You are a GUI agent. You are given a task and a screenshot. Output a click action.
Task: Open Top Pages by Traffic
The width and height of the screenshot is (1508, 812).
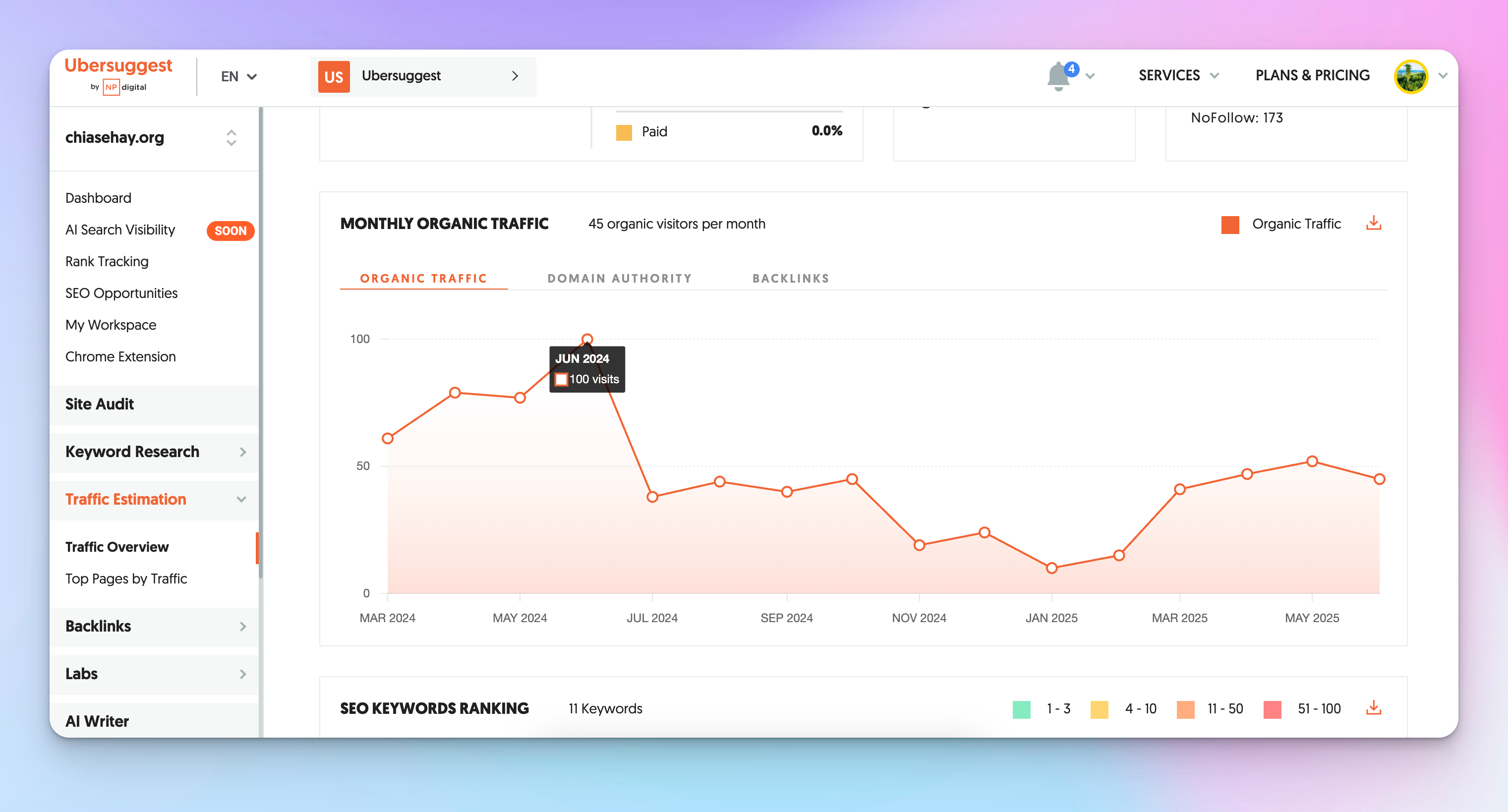(x=126, y=579)
